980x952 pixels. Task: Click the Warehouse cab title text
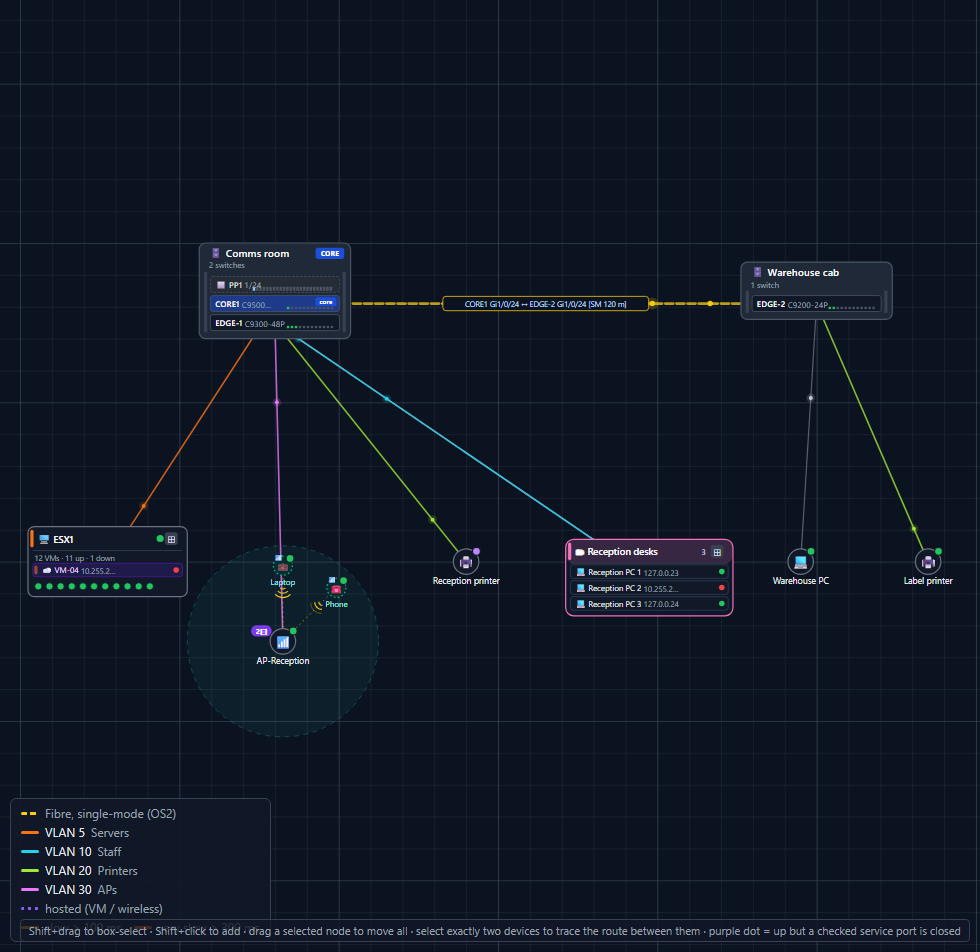[x=803, y=273]
